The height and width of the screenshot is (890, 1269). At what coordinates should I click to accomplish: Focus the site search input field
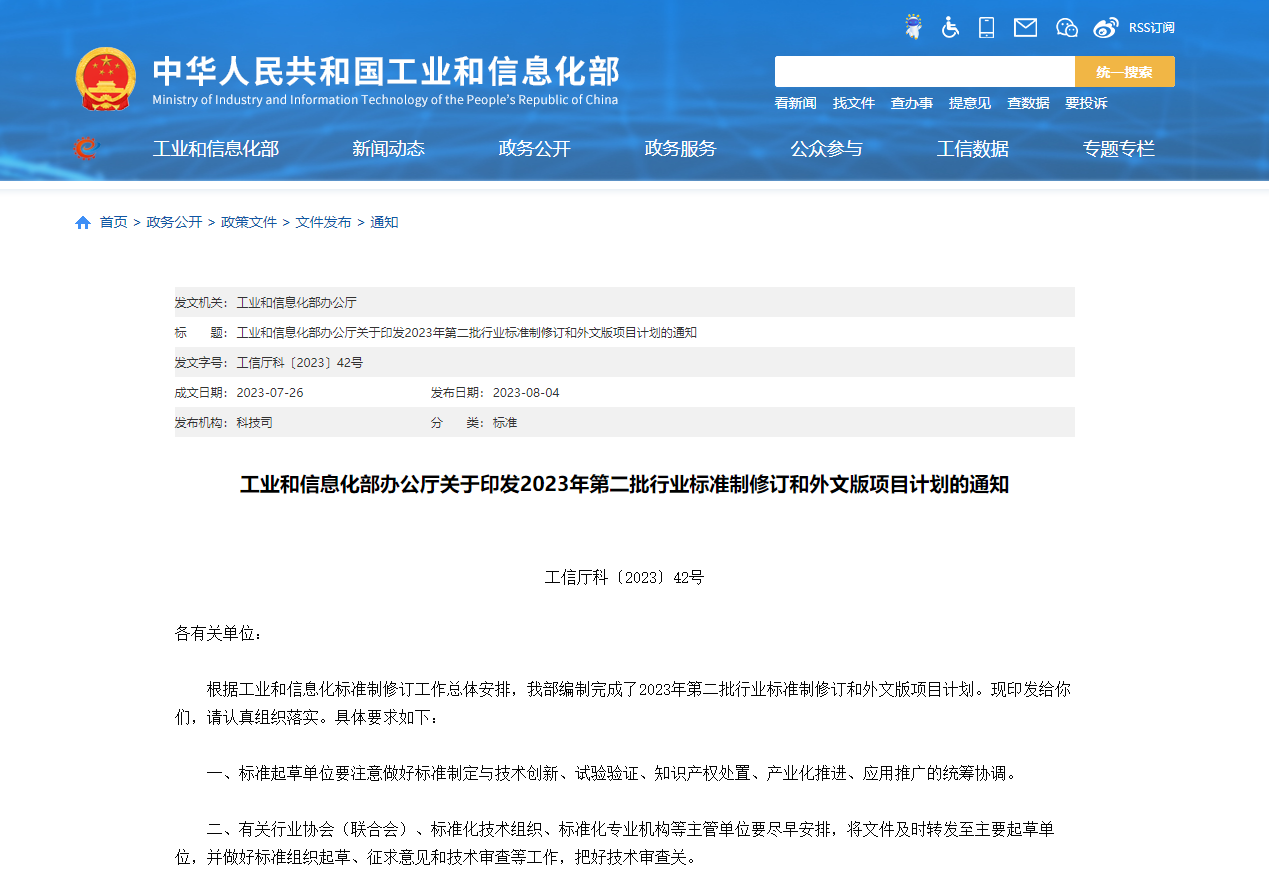click(x=925, y=72)
